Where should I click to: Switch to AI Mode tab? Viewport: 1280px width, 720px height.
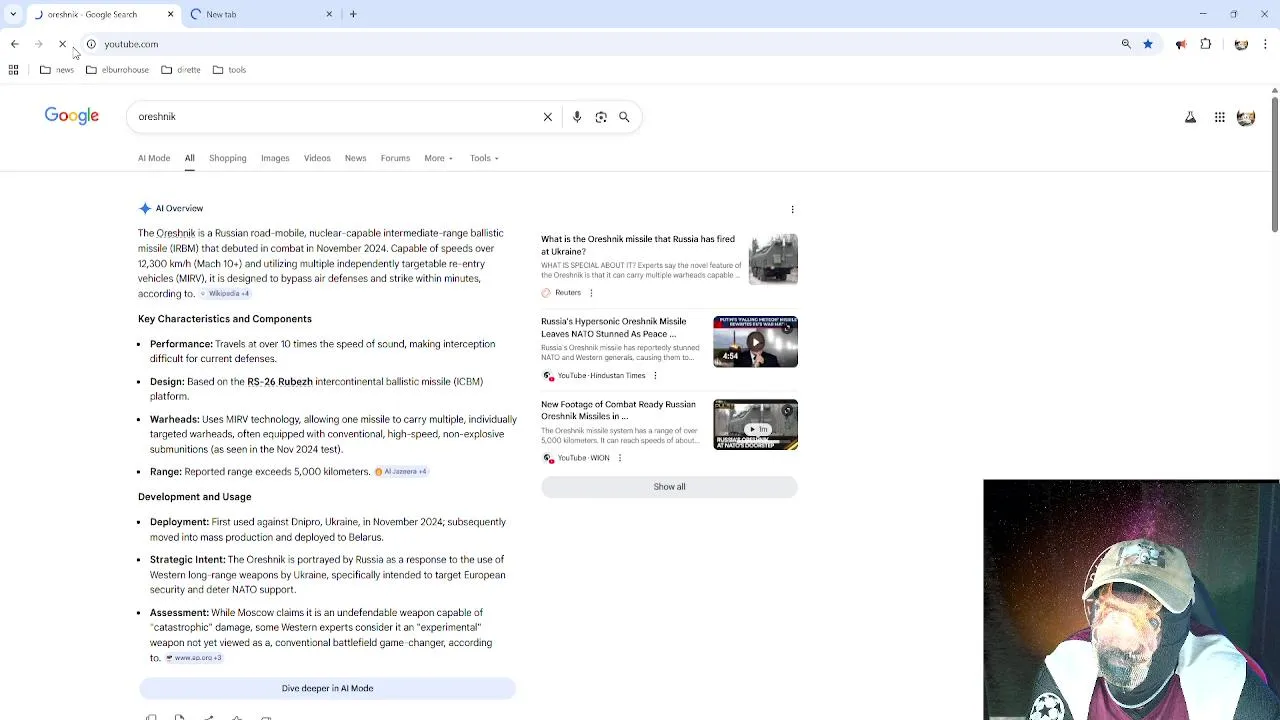click(x=154, y=158)
